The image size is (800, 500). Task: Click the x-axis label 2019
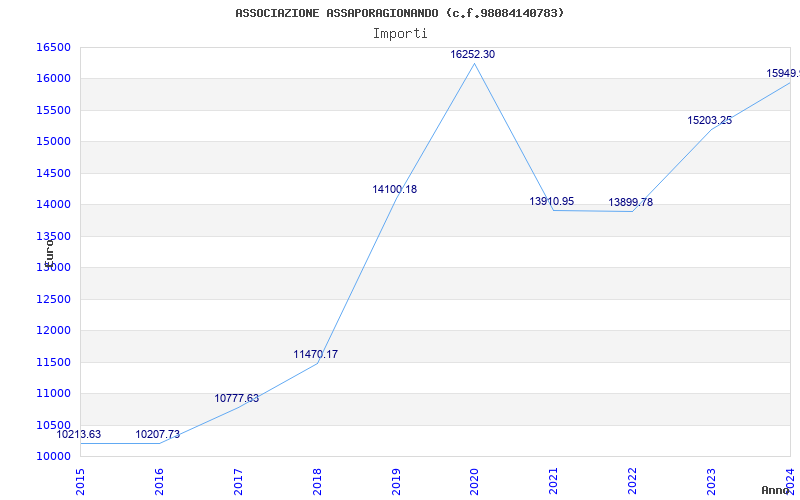click(x=395, y=482)
